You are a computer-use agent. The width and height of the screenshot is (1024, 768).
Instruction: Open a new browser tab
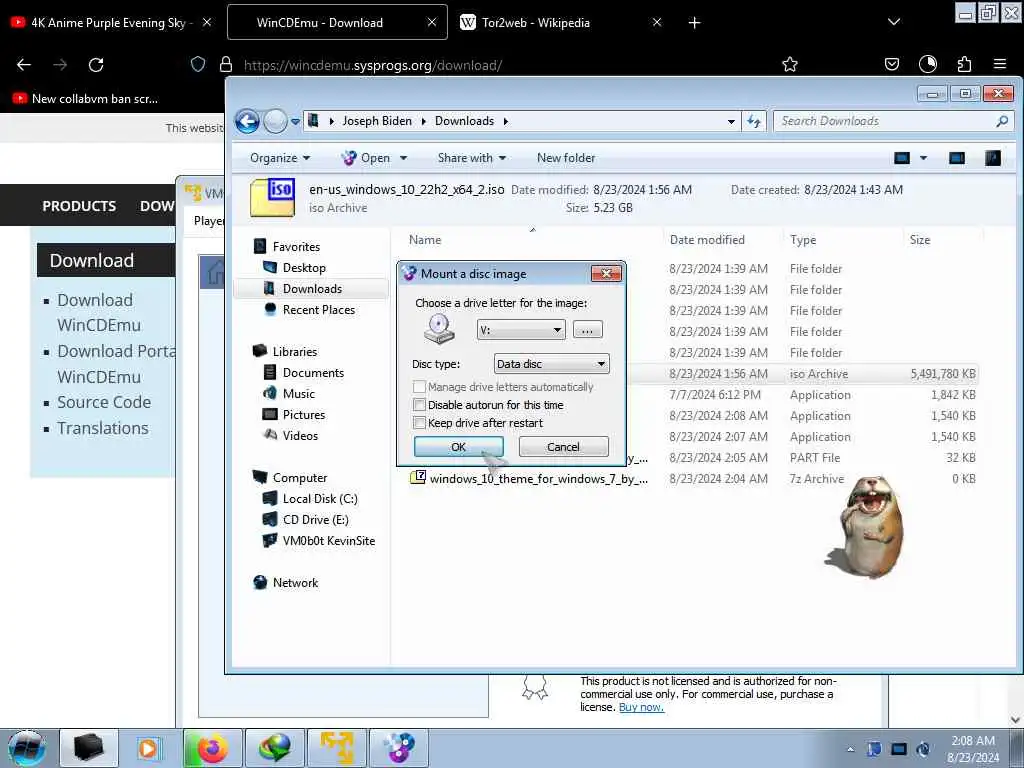694,23
